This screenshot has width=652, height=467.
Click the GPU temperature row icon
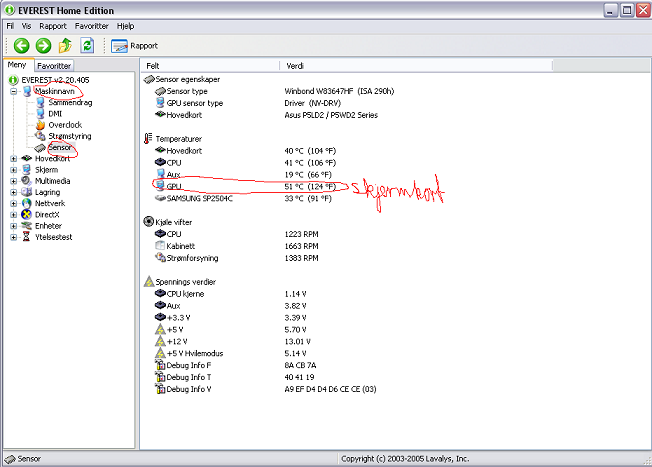point(161,186)
